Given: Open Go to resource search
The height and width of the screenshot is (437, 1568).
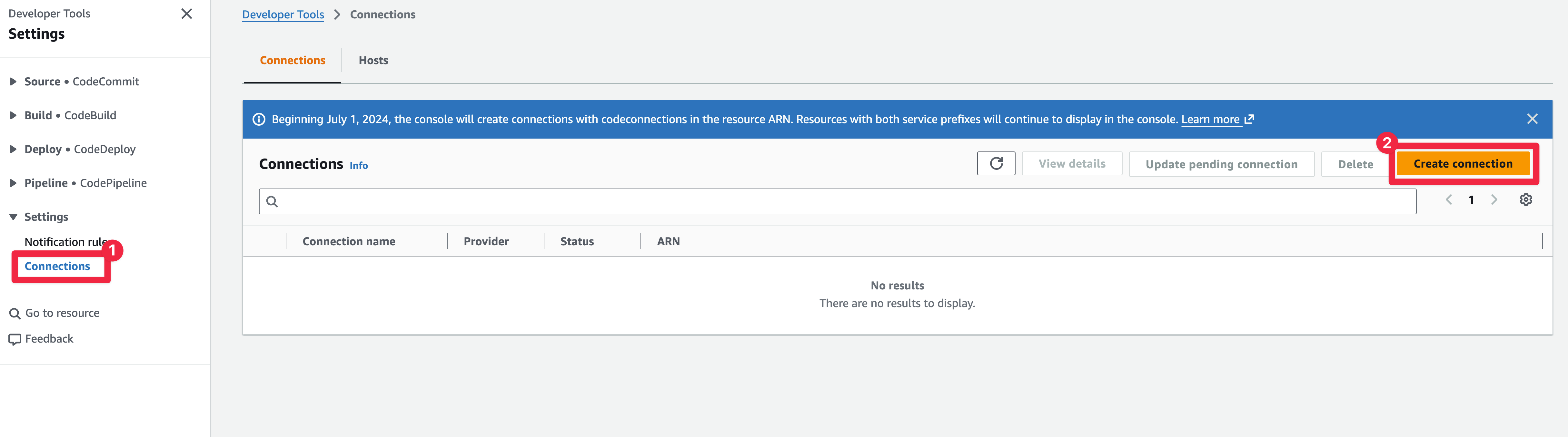Looking at the screenshot, I should 62,313.
